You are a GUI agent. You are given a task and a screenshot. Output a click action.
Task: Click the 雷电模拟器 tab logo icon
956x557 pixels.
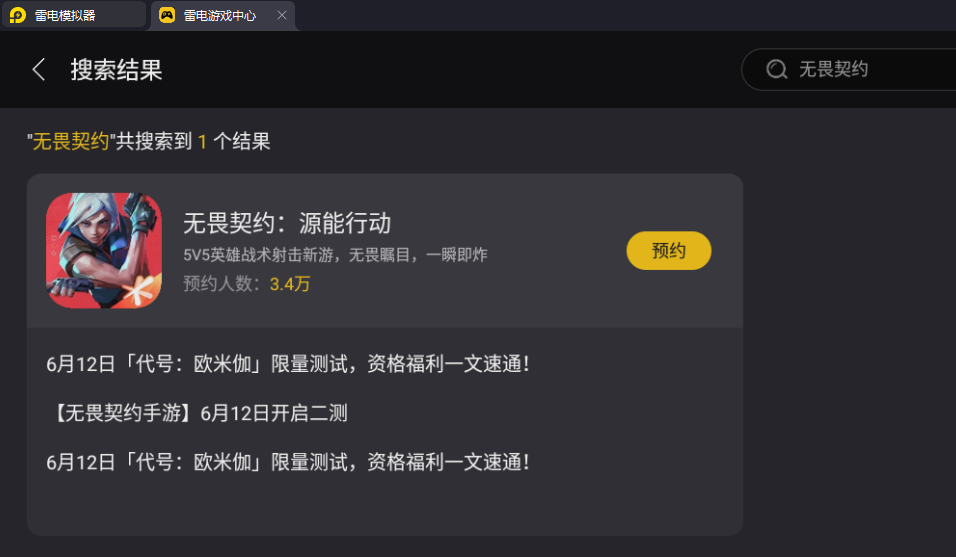point(17,15)
